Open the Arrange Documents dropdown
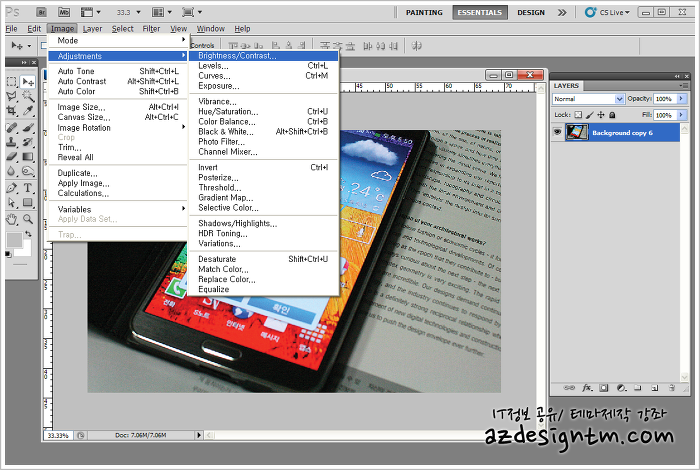 pos(162,12)
